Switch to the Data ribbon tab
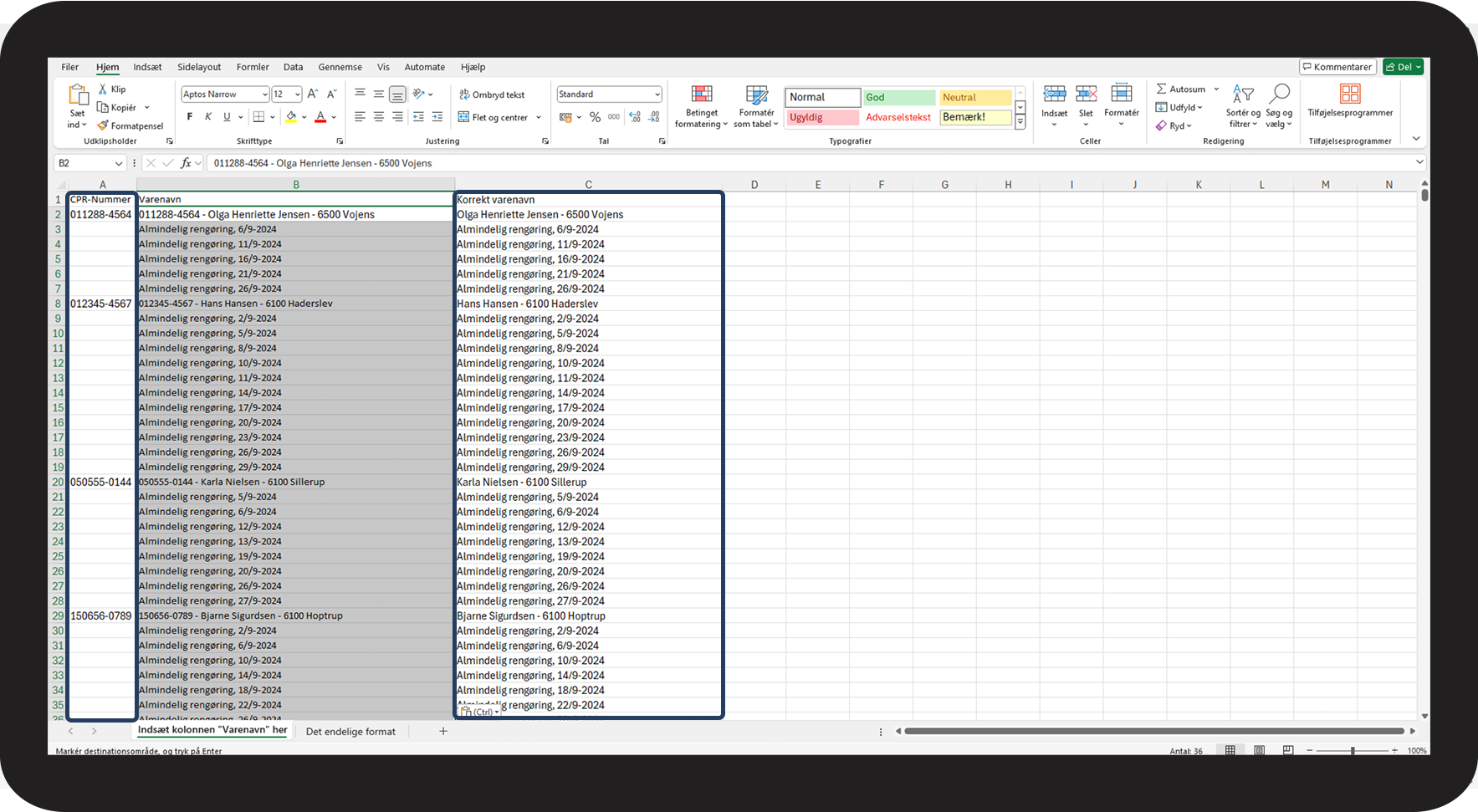1478x812 pixels. pyautogui.click(x=293, y=67)
